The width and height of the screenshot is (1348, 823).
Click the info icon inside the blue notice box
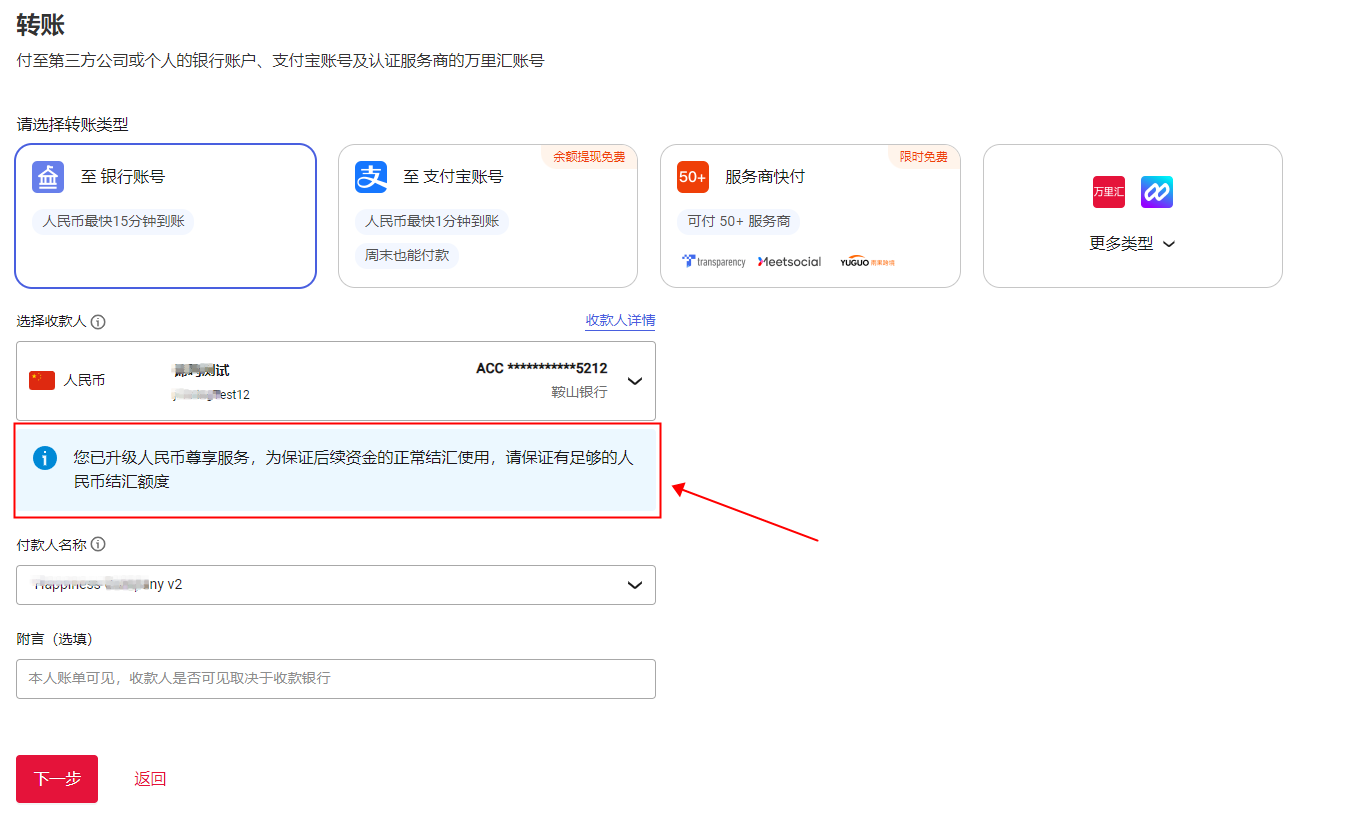44,456
